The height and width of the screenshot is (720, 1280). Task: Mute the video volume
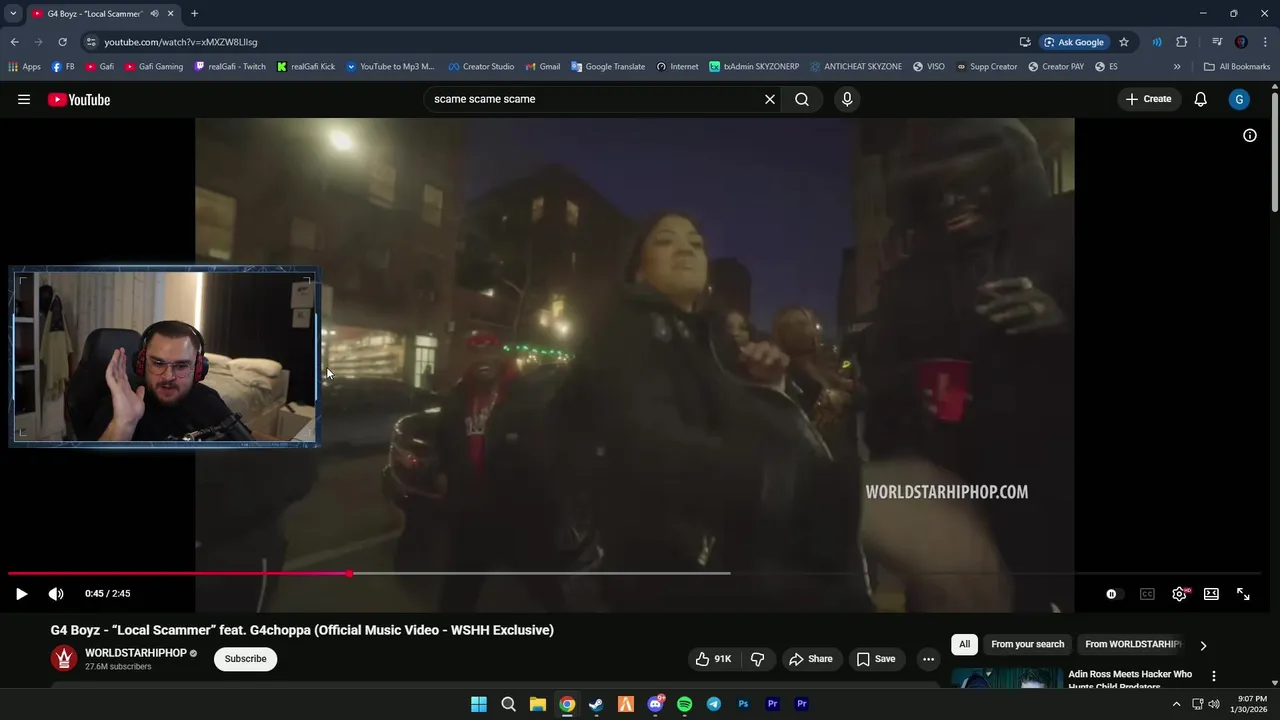tap(56, 594)
